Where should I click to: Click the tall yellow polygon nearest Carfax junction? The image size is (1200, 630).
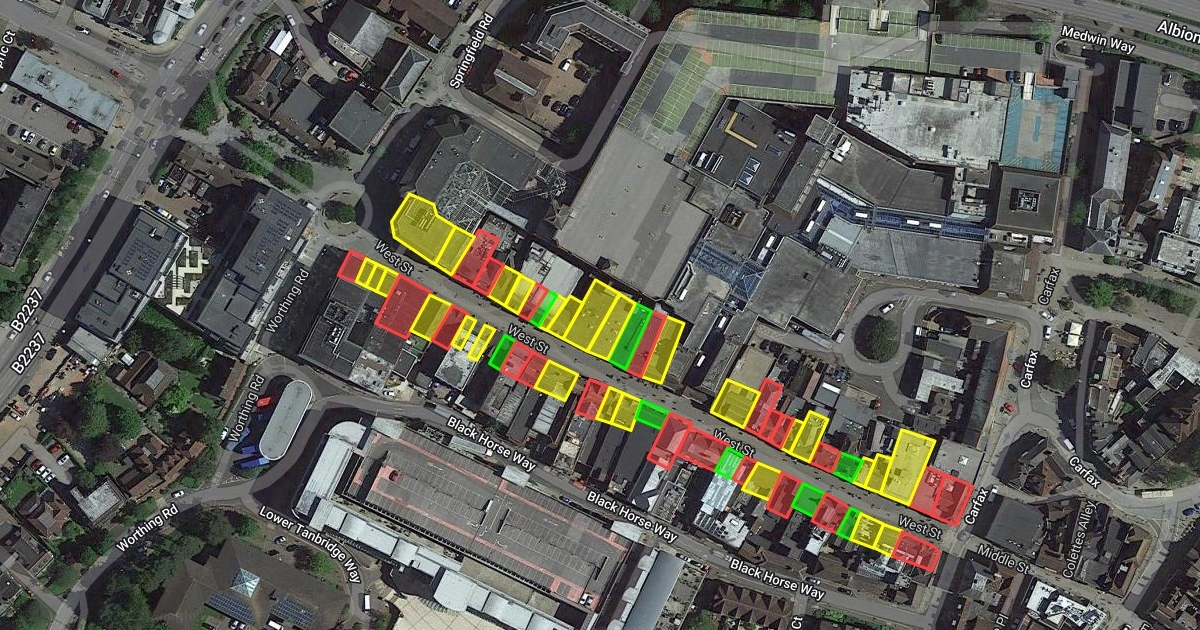[908, 465]
